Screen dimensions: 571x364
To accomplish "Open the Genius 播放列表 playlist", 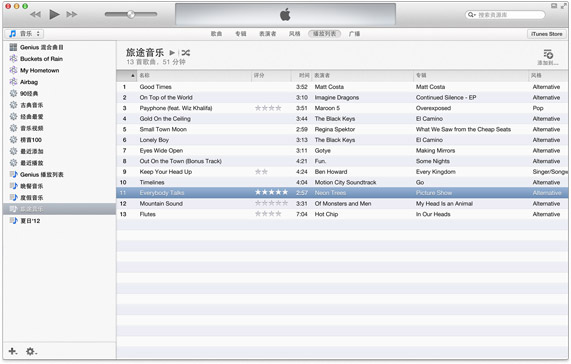I will click(x=59, y=175).
